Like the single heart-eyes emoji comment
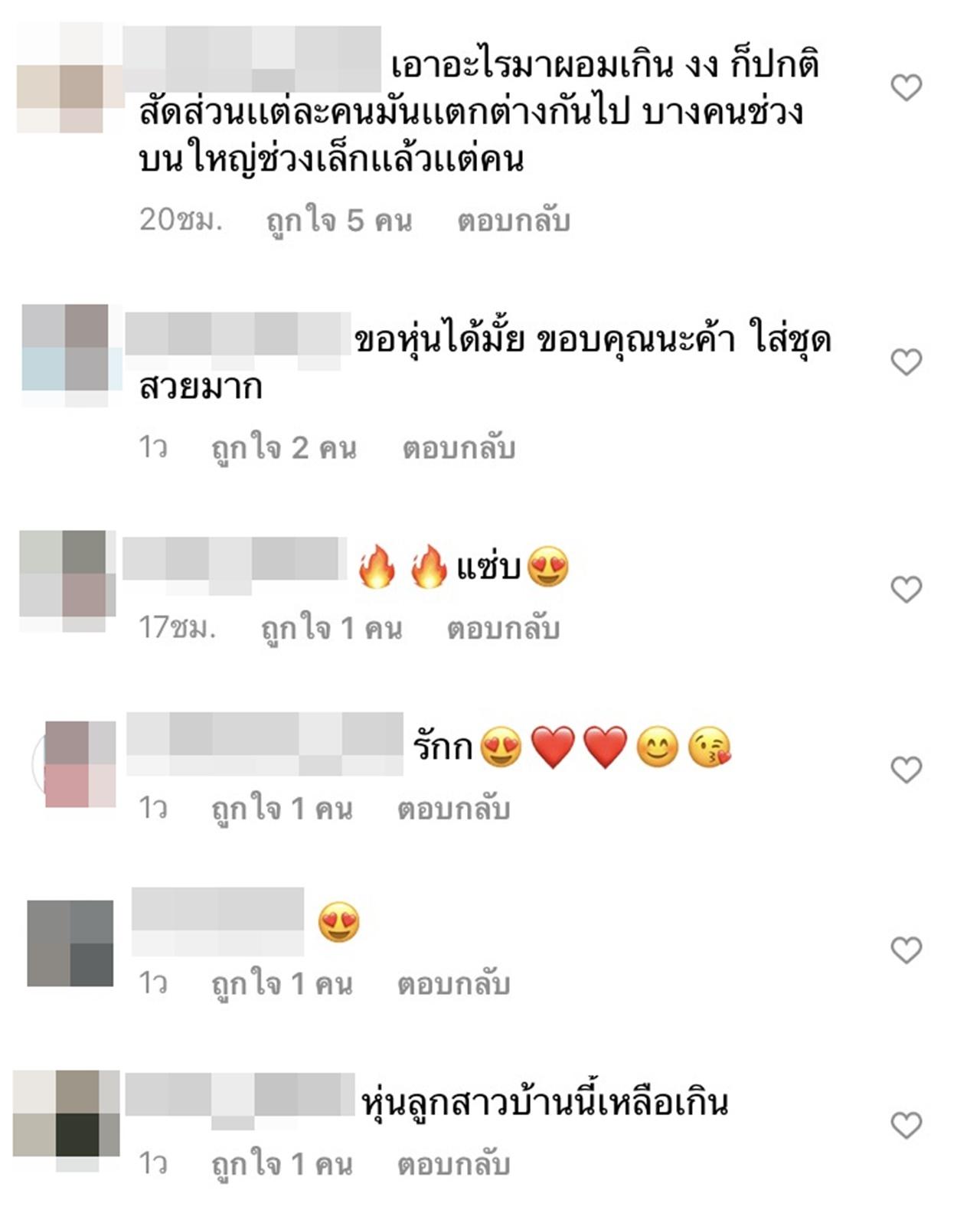980x1213 pixels. click(x=906, y=950)
